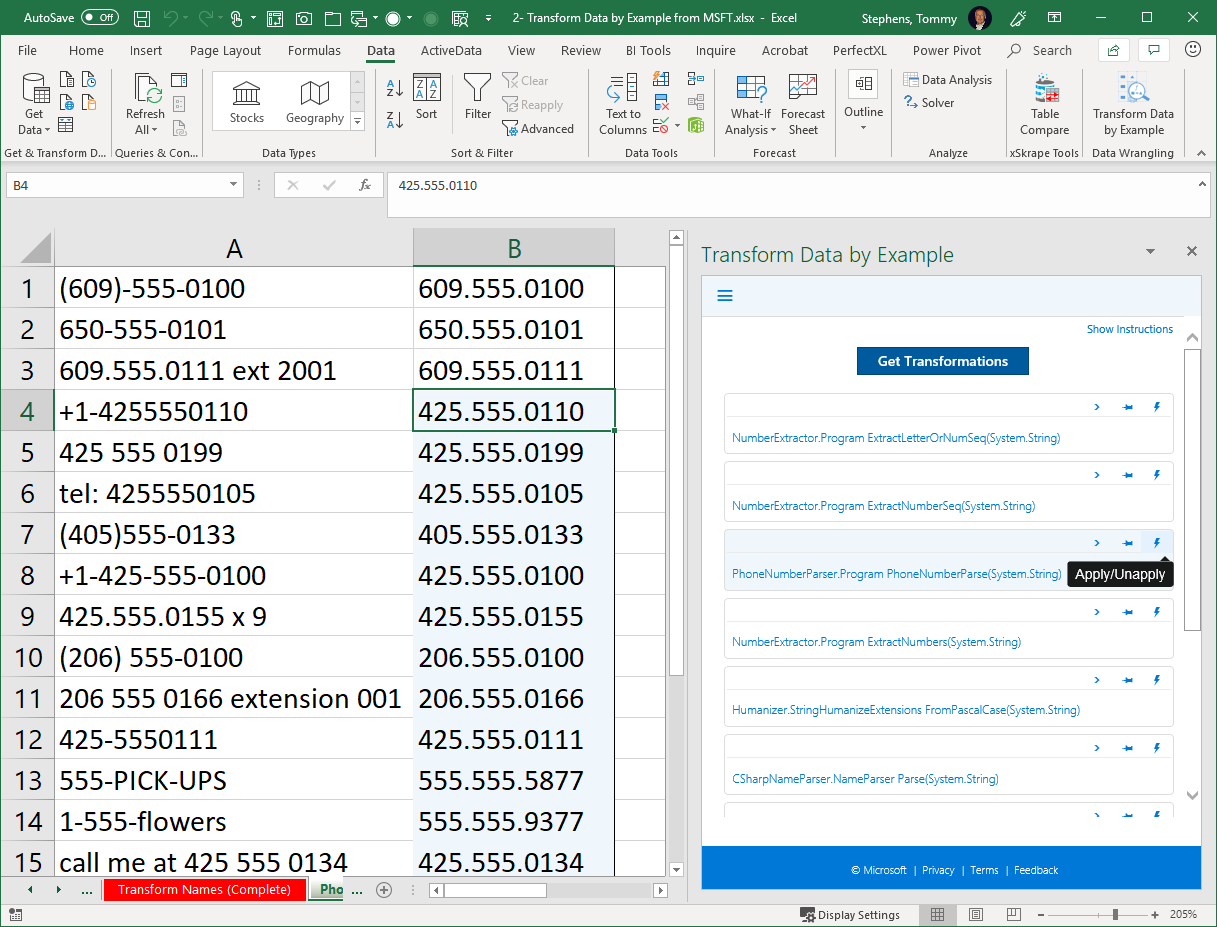Toggle the Filter funnel button

[478, 98]
